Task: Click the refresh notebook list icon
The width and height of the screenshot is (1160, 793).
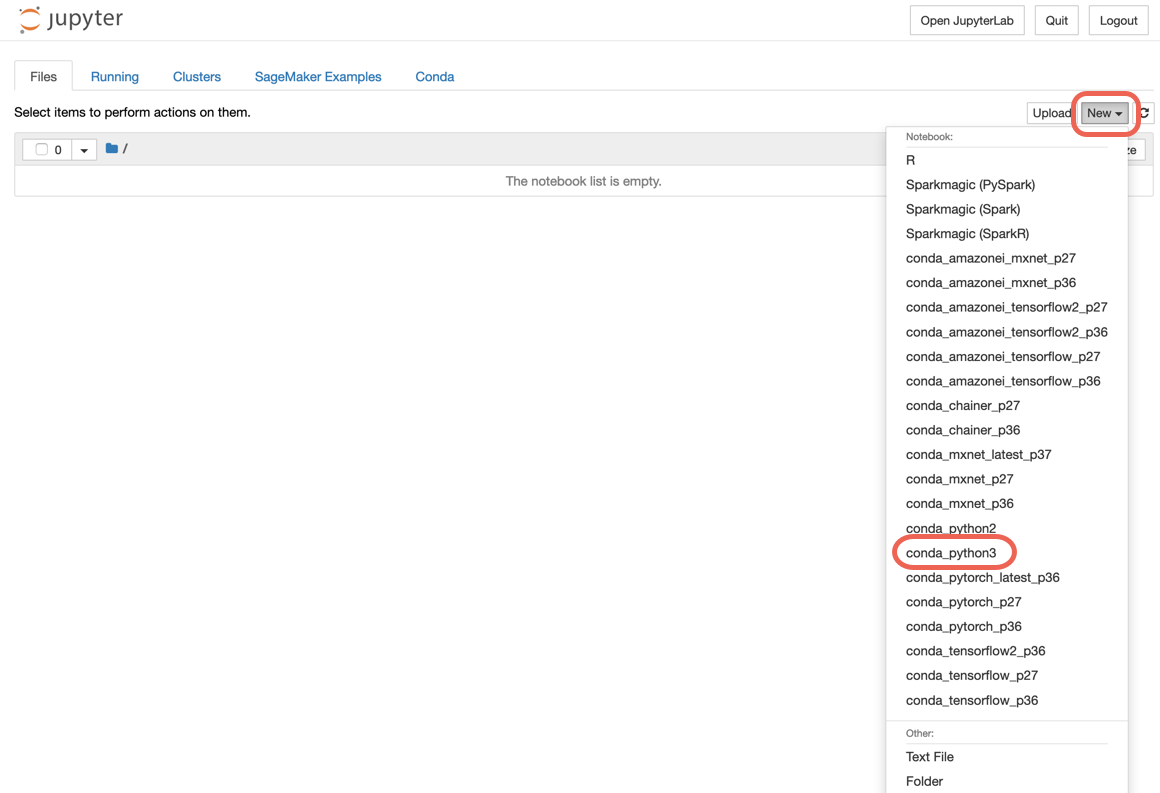Action: (1144, 112)
